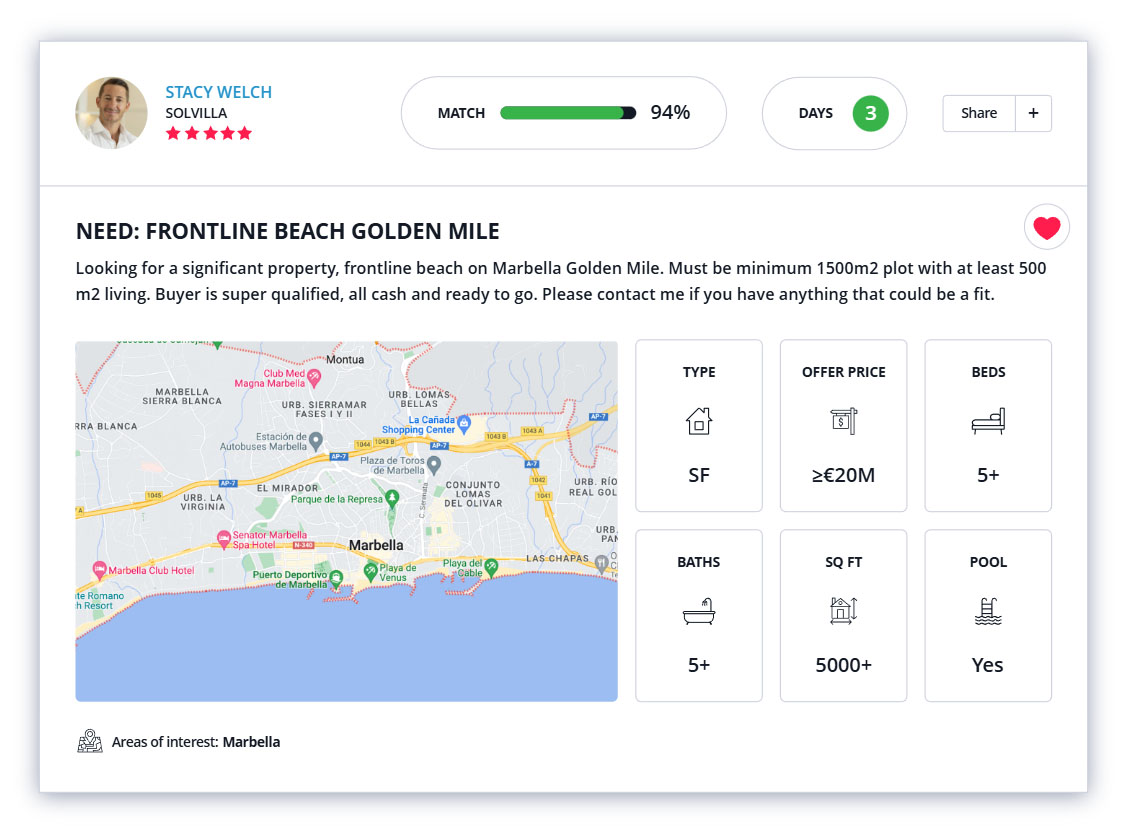
Task: Click the area measurement icon under SQ FT
Action: [843, 611]
